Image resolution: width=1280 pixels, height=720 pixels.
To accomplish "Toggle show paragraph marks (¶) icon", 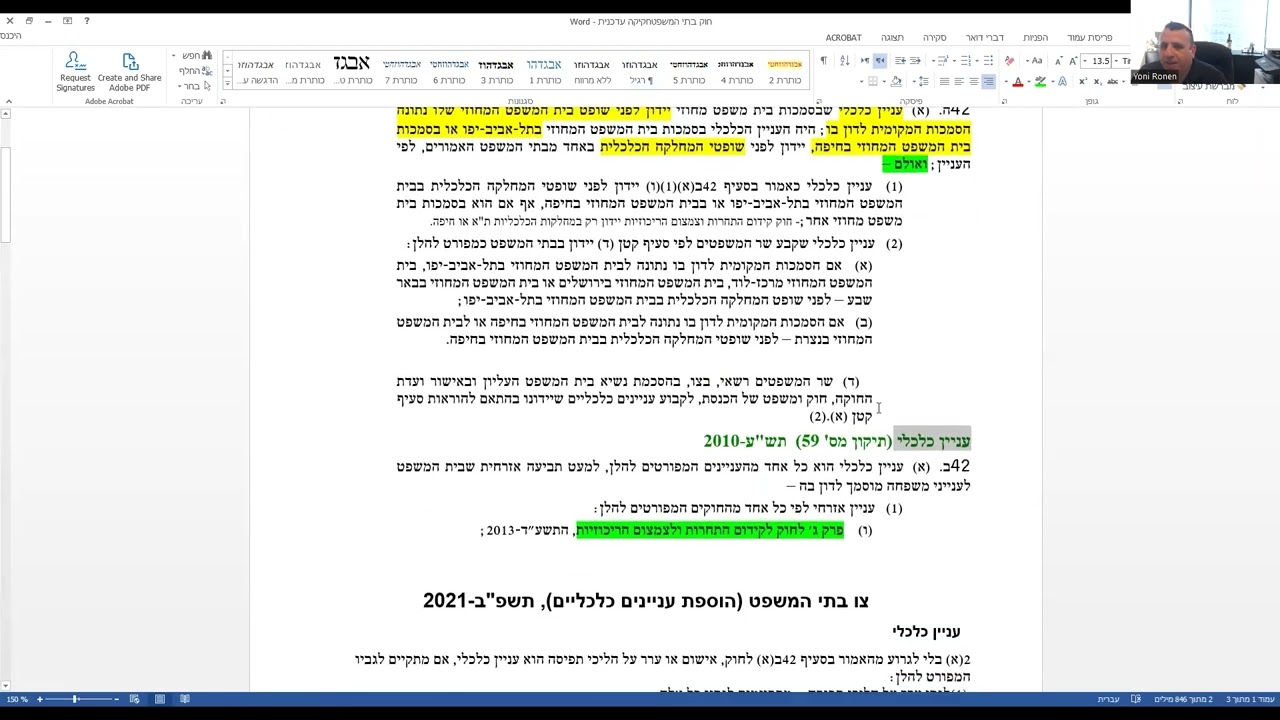I will 824,61.
